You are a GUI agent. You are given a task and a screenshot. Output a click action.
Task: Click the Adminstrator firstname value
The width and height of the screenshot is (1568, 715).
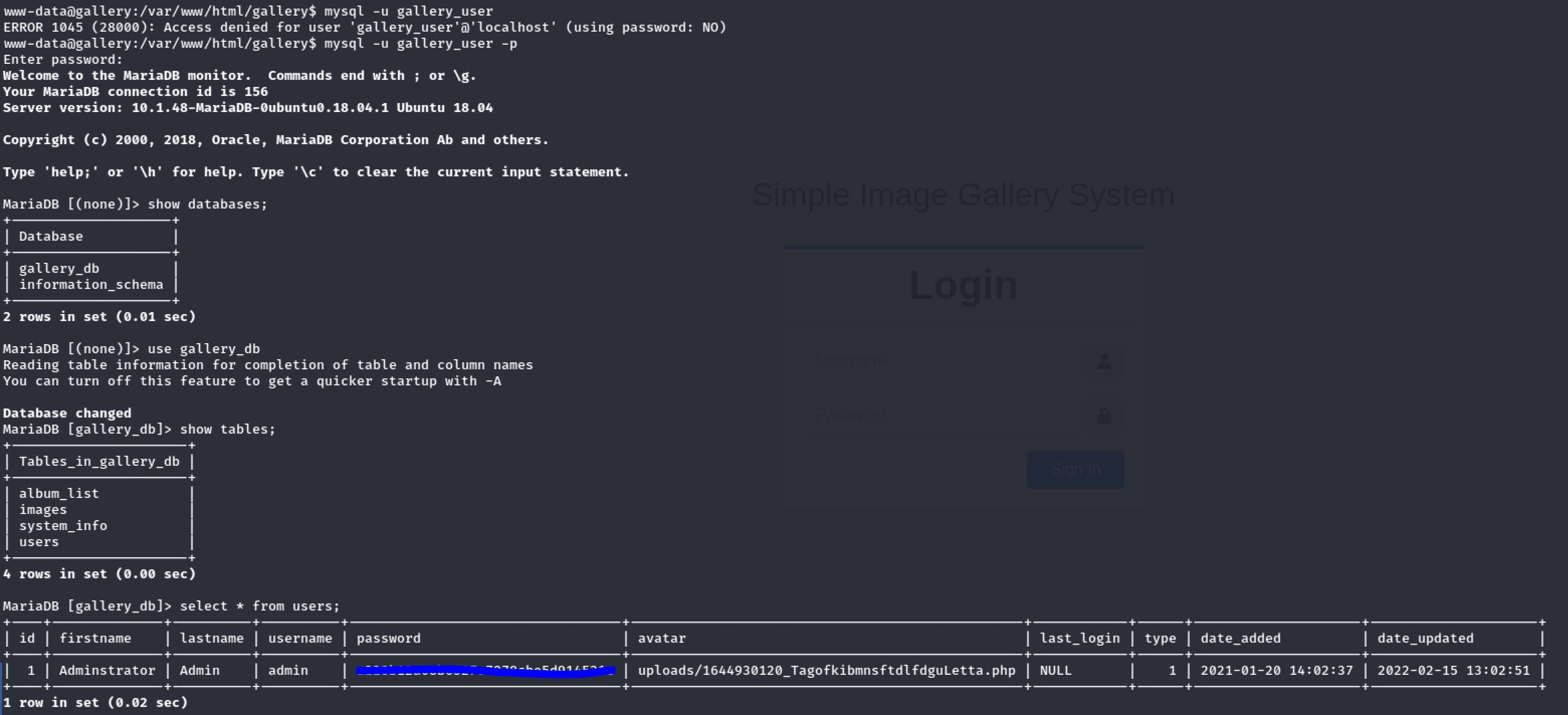pos(107,671)
